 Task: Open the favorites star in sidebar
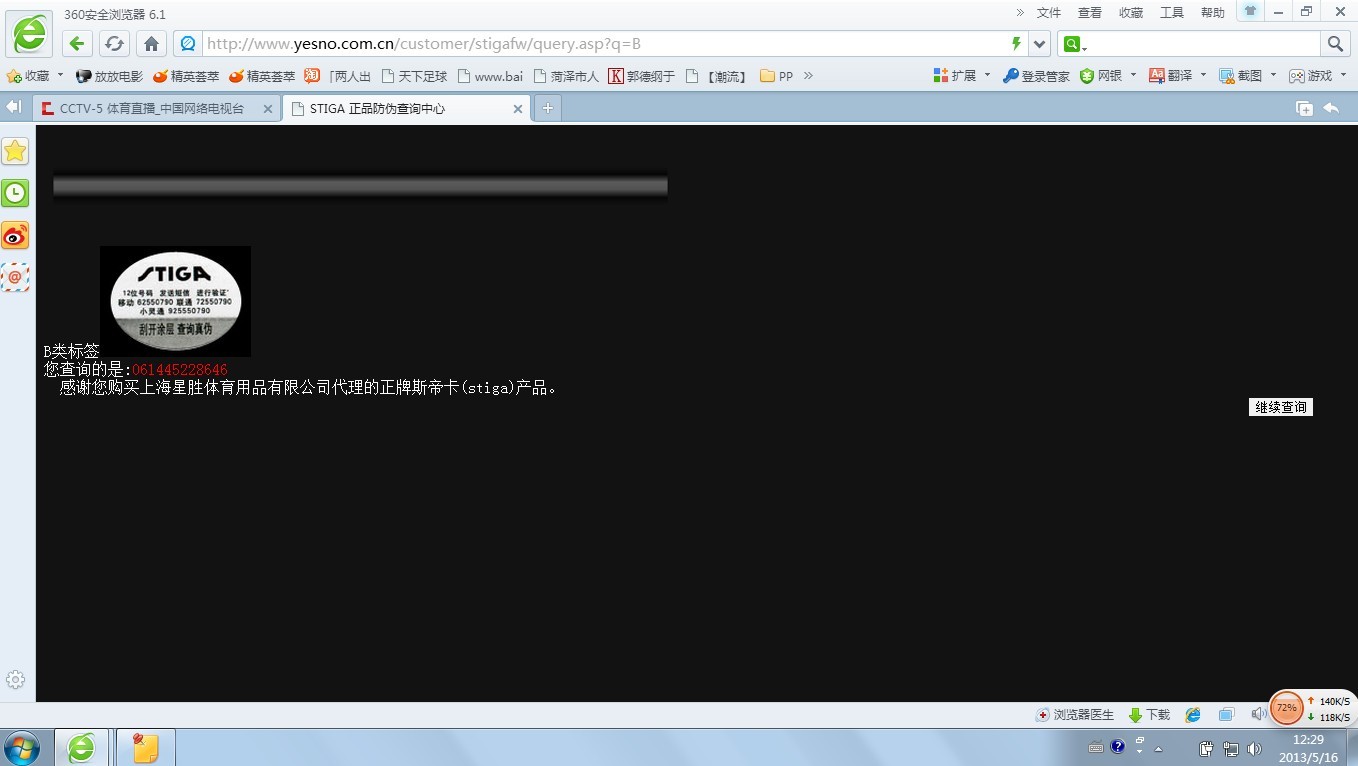(x=15, y=151)
